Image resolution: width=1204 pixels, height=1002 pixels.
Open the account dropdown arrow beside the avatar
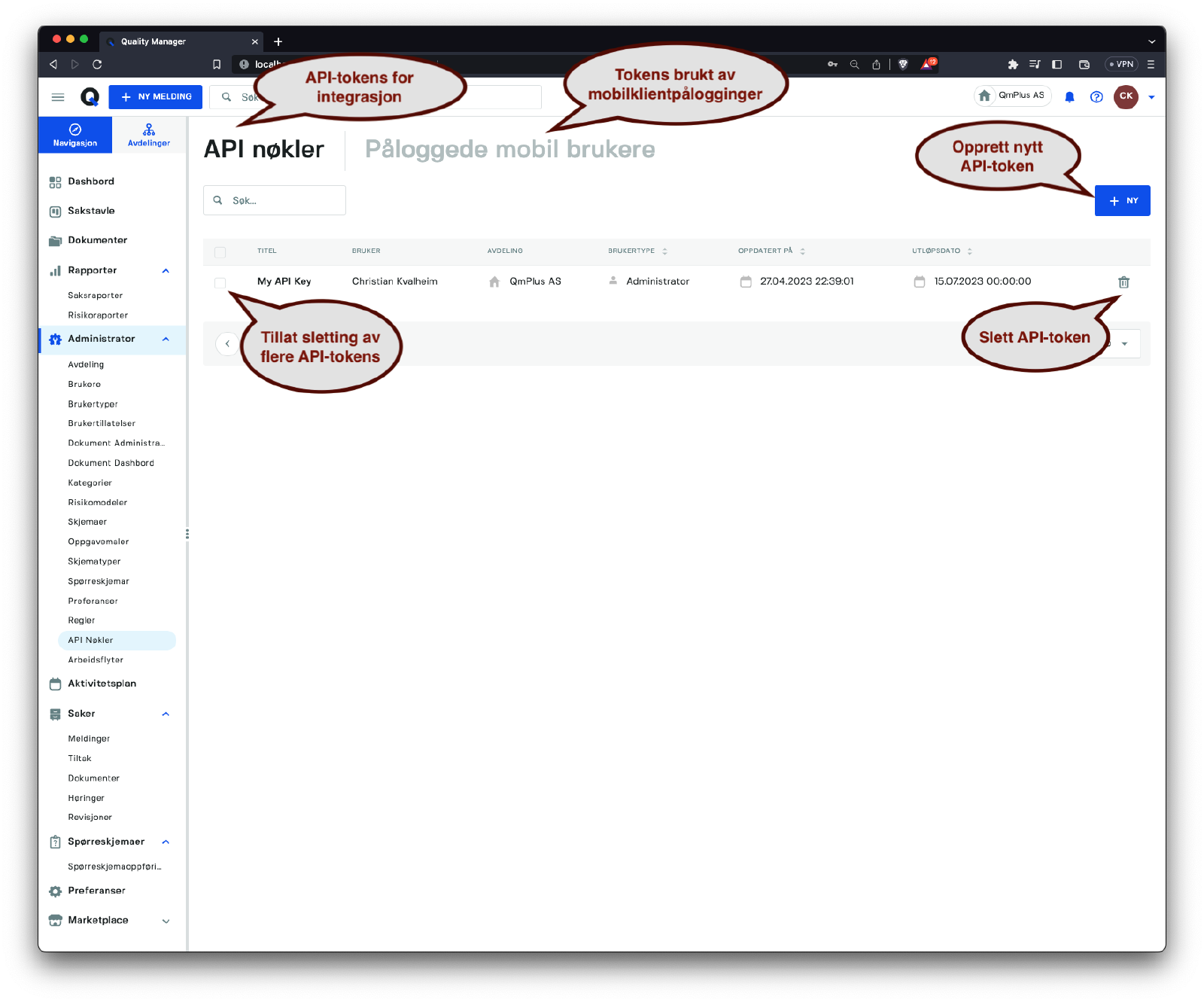[x=1151, y=97]
